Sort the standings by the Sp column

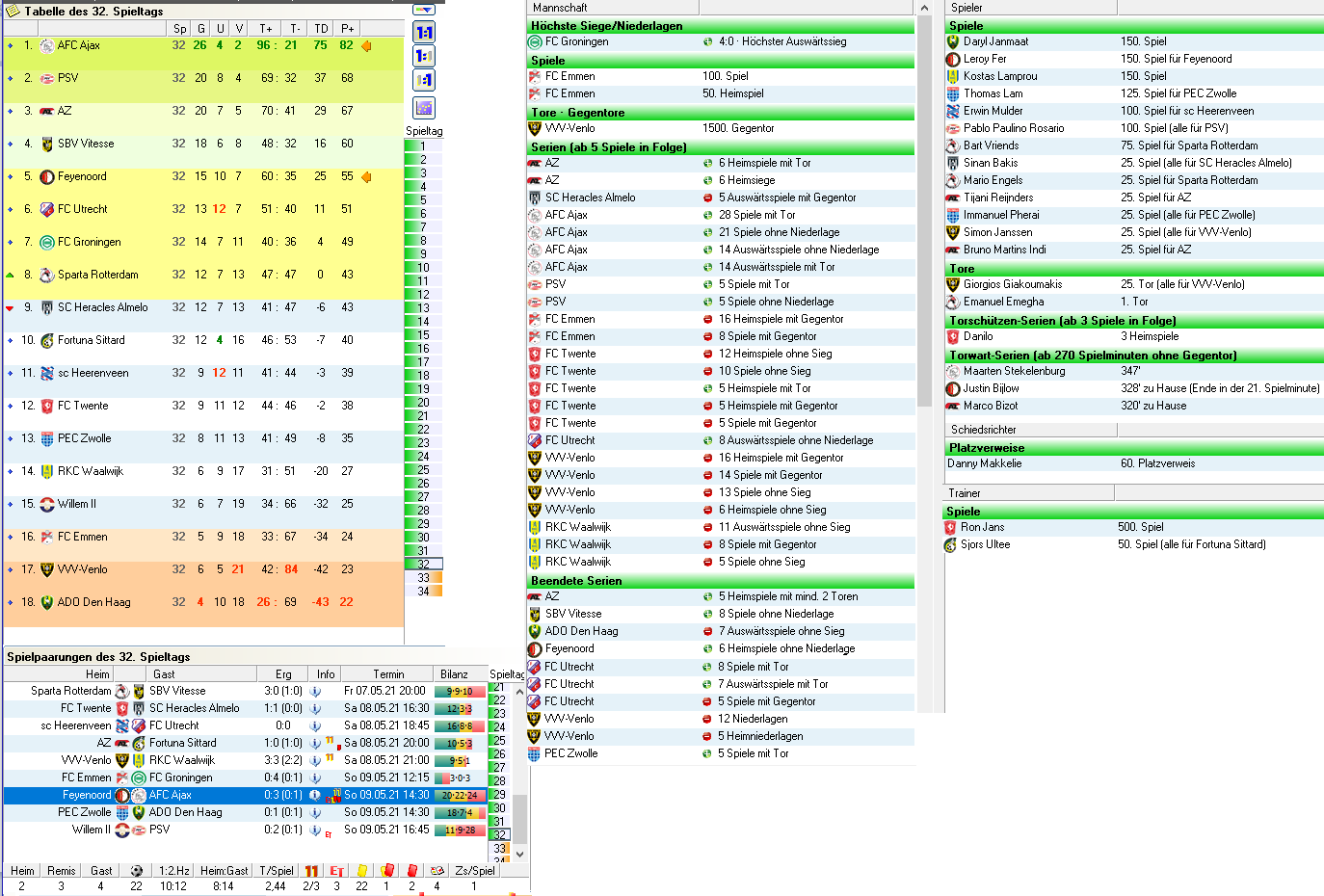179,29
